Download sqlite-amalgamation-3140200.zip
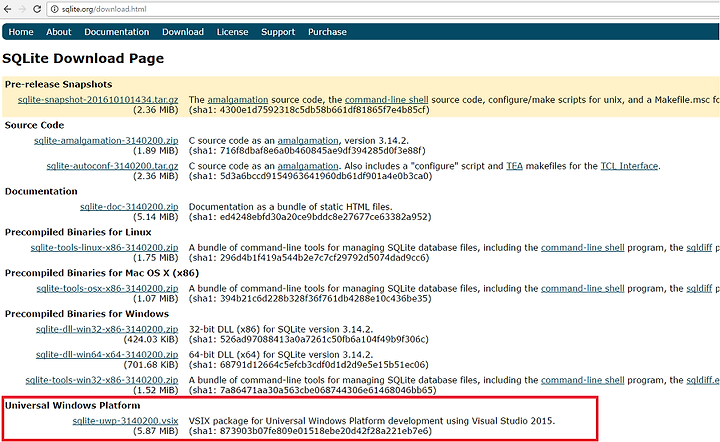Image resolution: width=720 pixels, height=442 pixels. (106, 141)
